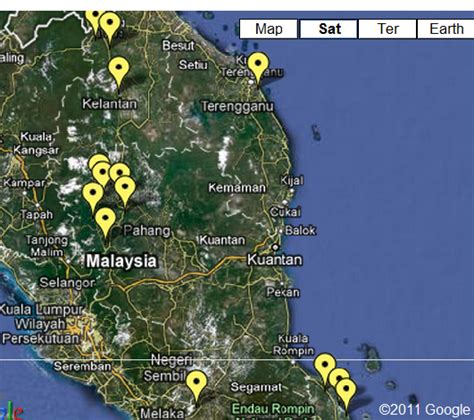Click the Pahang state label

coord(147,231)
